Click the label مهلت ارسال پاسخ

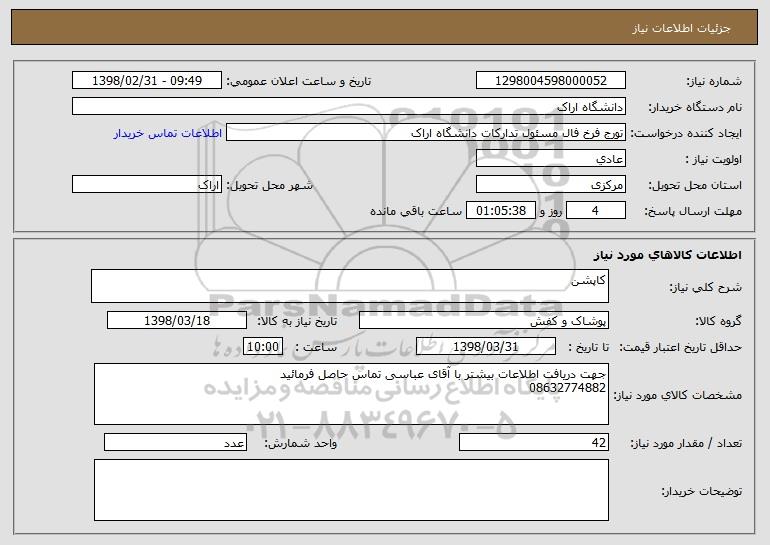tap(693, 211)
